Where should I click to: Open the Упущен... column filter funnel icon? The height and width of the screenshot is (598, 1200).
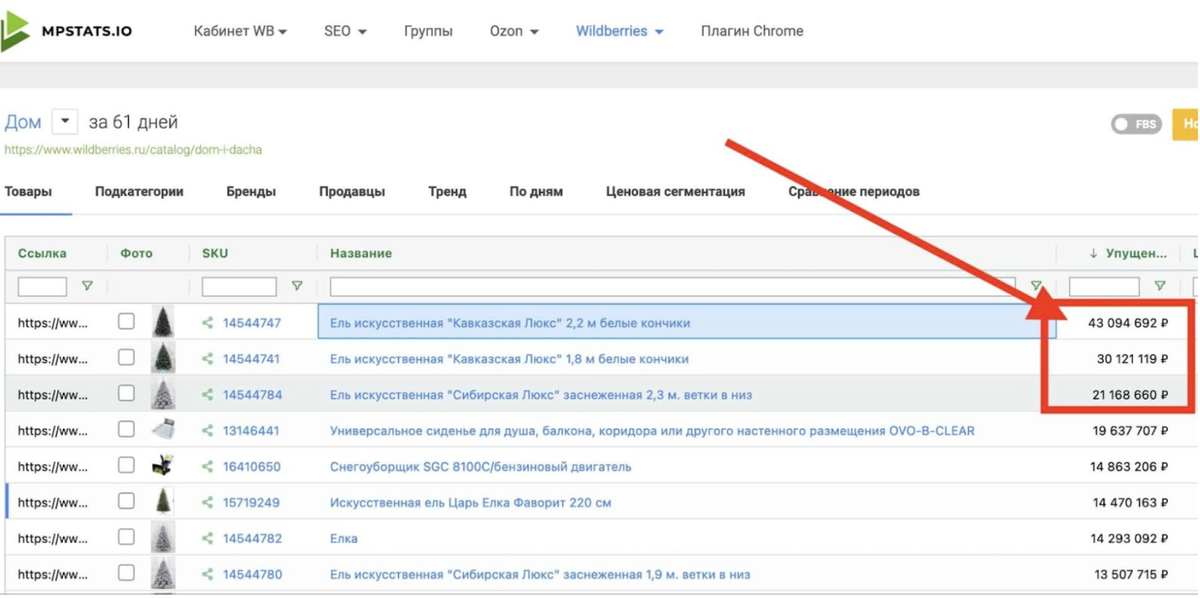[1160, 286]
